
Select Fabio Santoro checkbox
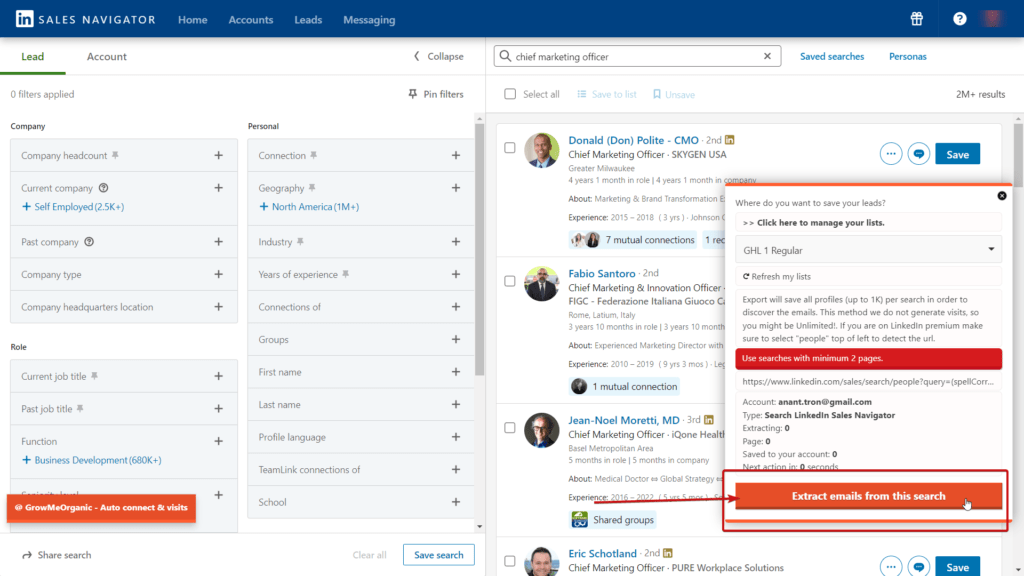tap(510, 281)
